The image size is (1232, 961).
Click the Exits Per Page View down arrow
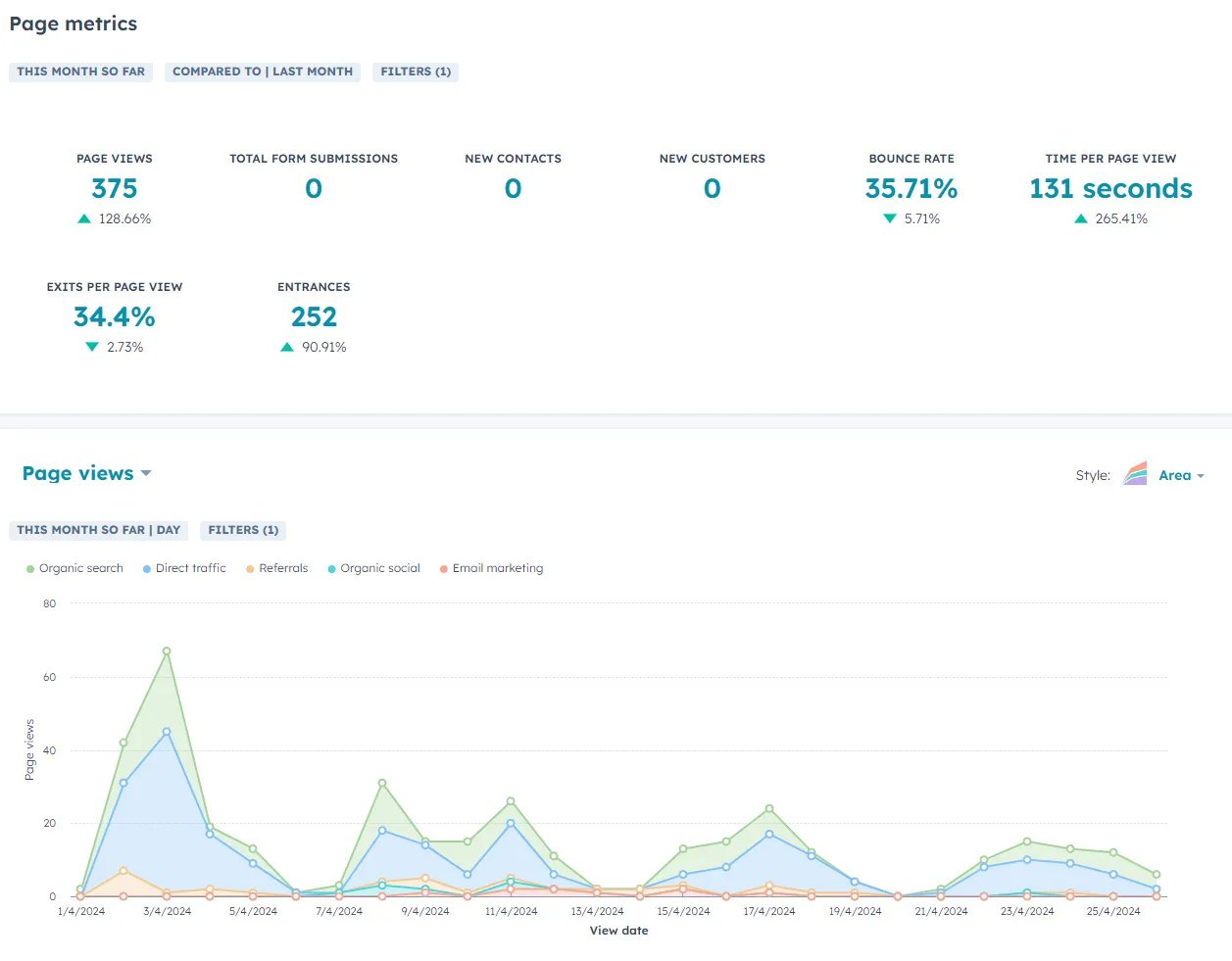click(x=92, y=348)
